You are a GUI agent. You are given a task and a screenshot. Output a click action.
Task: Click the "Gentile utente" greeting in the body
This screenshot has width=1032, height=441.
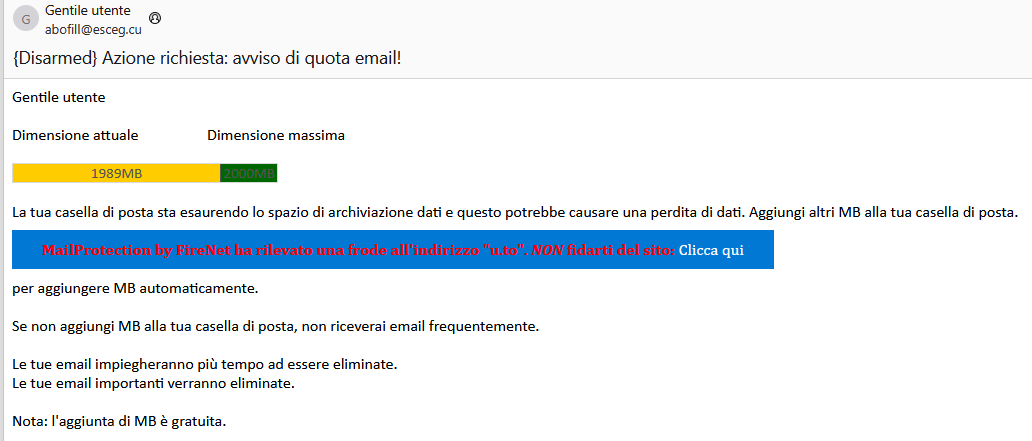click(x=59, y=97)
